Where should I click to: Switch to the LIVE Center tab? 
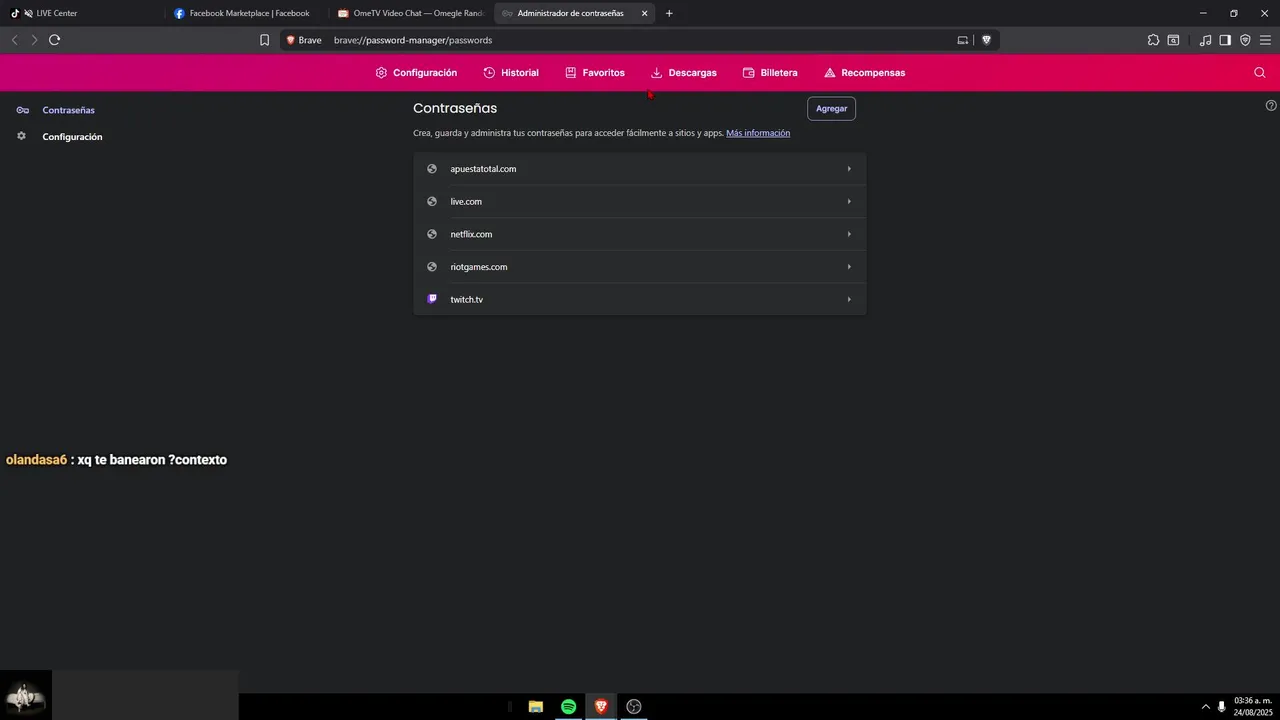click(x=80, y=13)
